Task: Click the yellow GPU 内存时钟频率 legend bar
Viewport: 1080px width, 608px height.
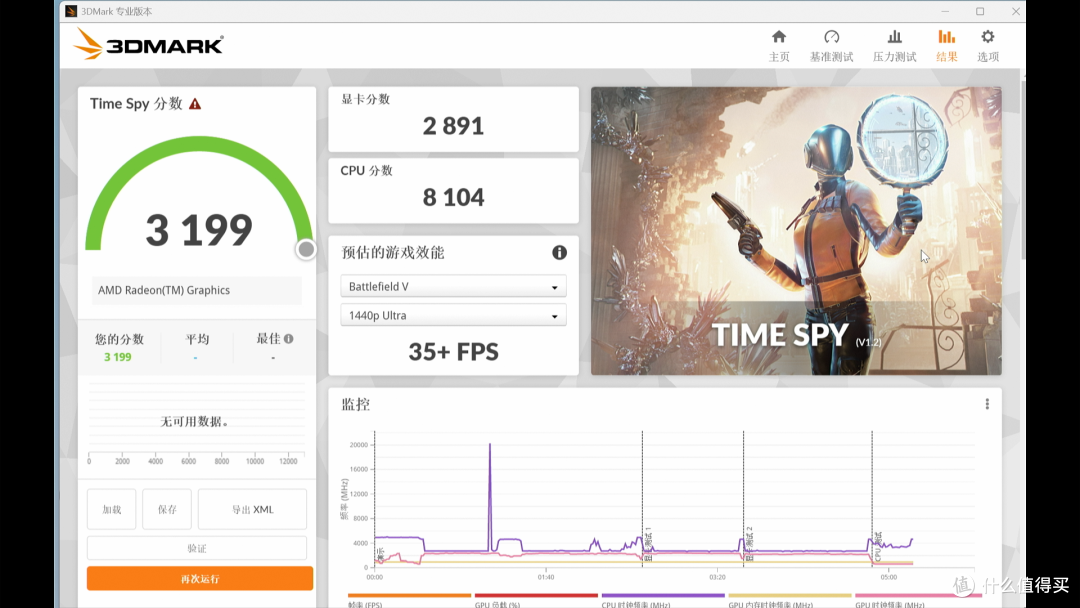Action: tap(790, 596)
